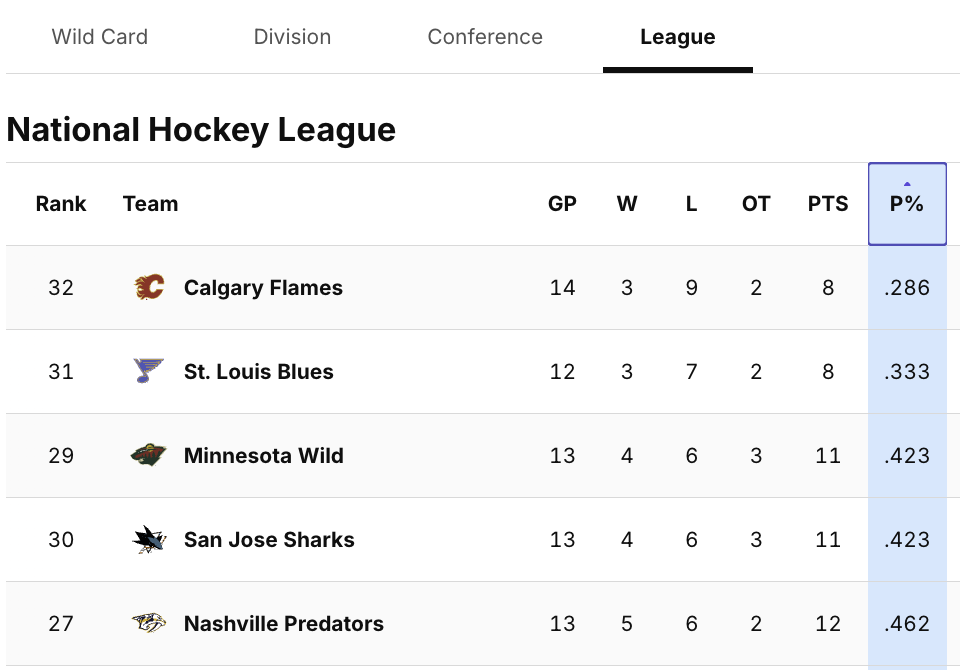The width and height of the screenshot is (960, 670).
Task: Select the Conference tab
Action: pos(485,37)
